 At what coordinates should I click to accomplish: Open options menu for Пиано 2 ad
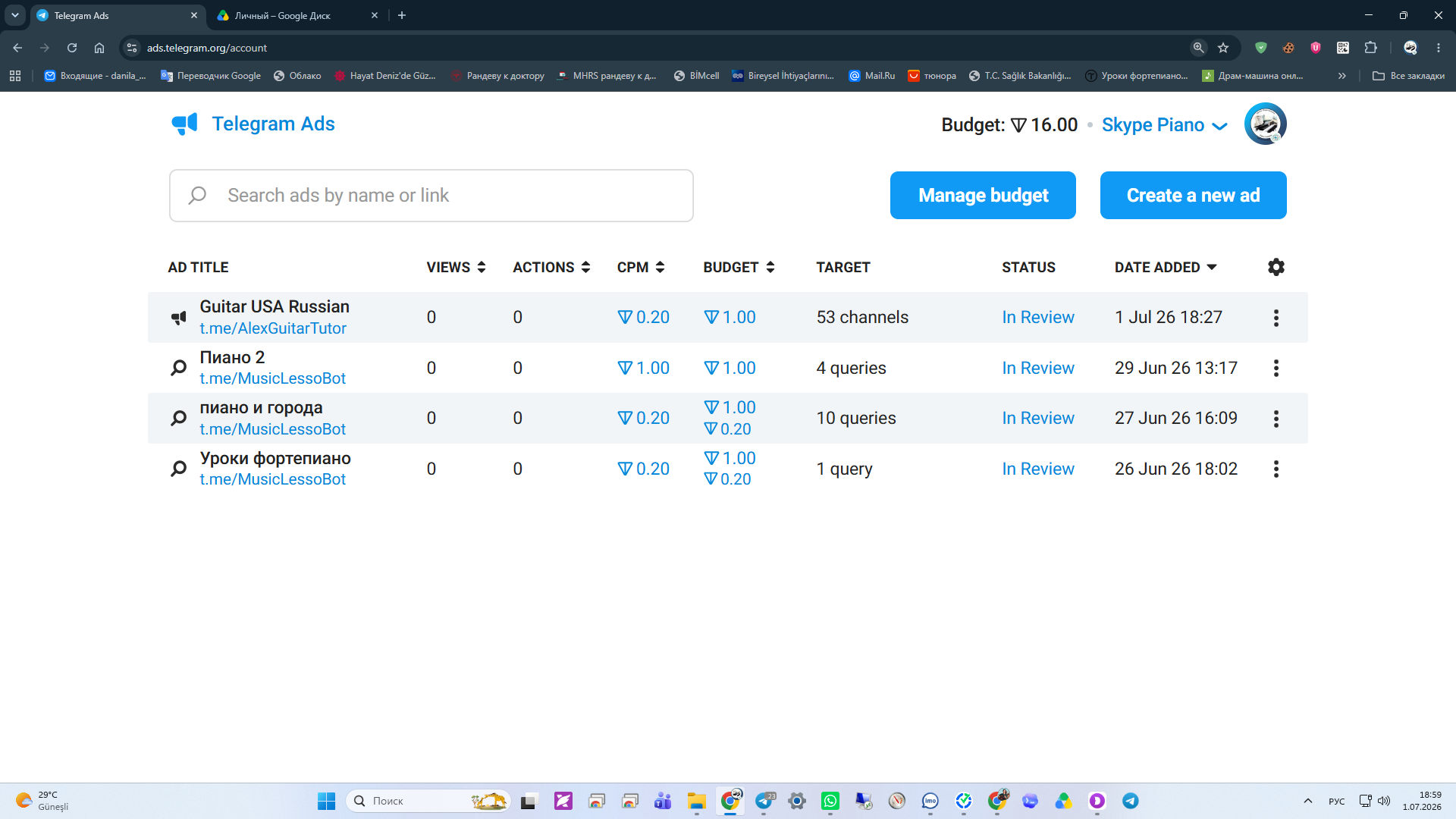1276,368
